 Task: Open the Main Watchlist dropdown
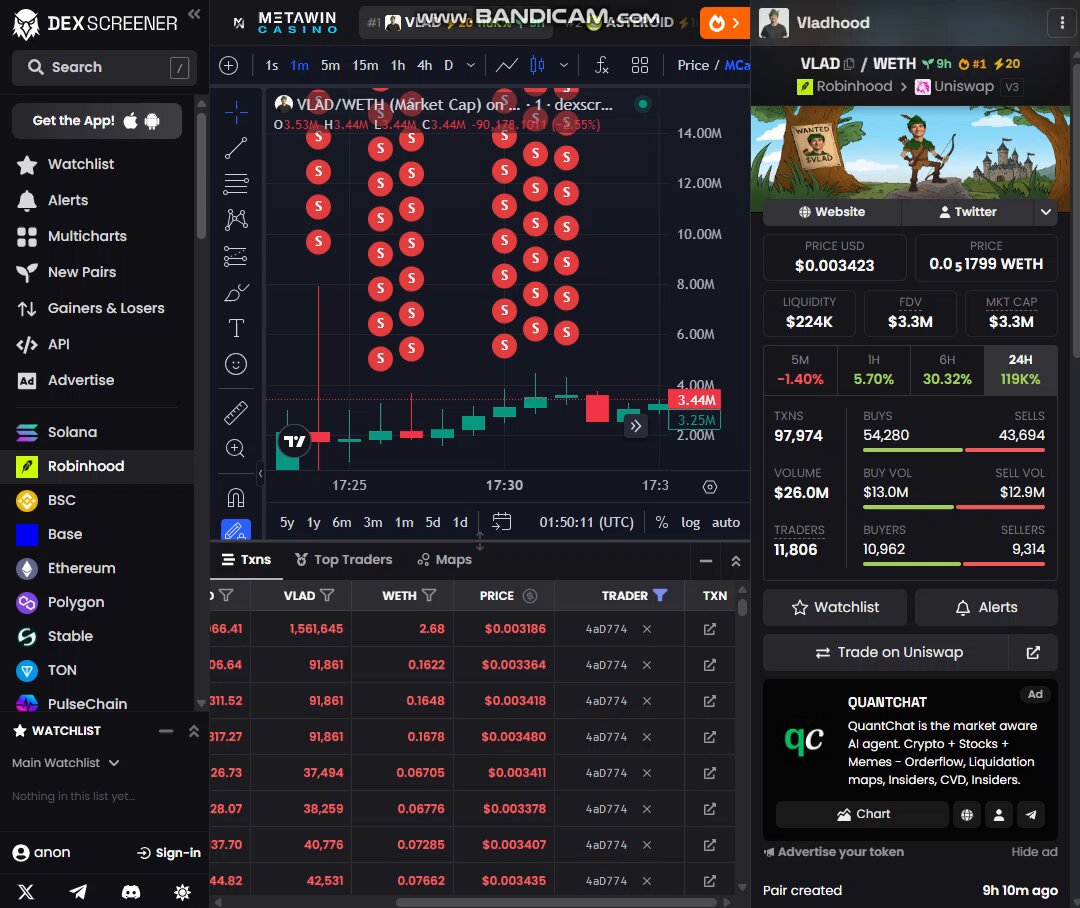[x=65, y=763]
